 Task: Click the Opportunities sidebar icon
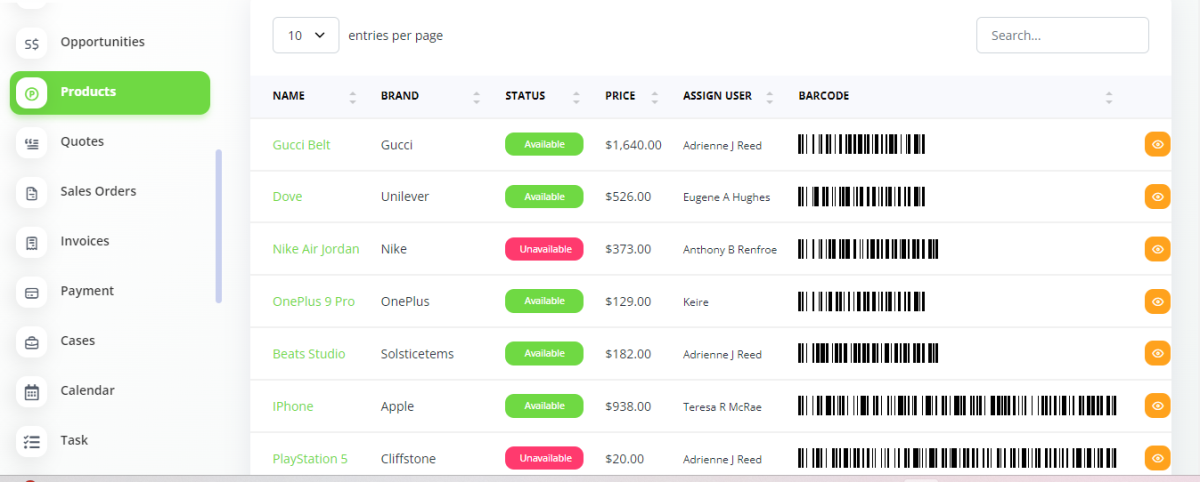click(x=32, y=43)
